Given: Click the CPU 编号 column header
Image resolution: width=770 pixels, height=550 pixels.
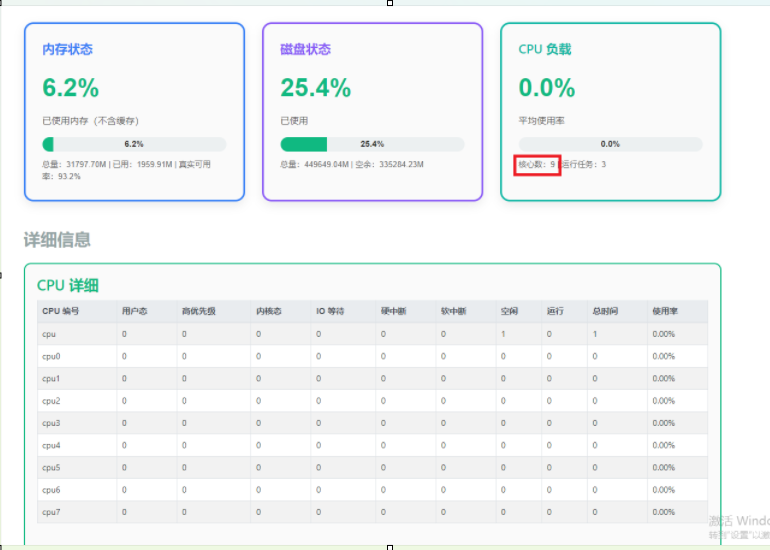Looking at the screenshot, I should tap(60, 311).
